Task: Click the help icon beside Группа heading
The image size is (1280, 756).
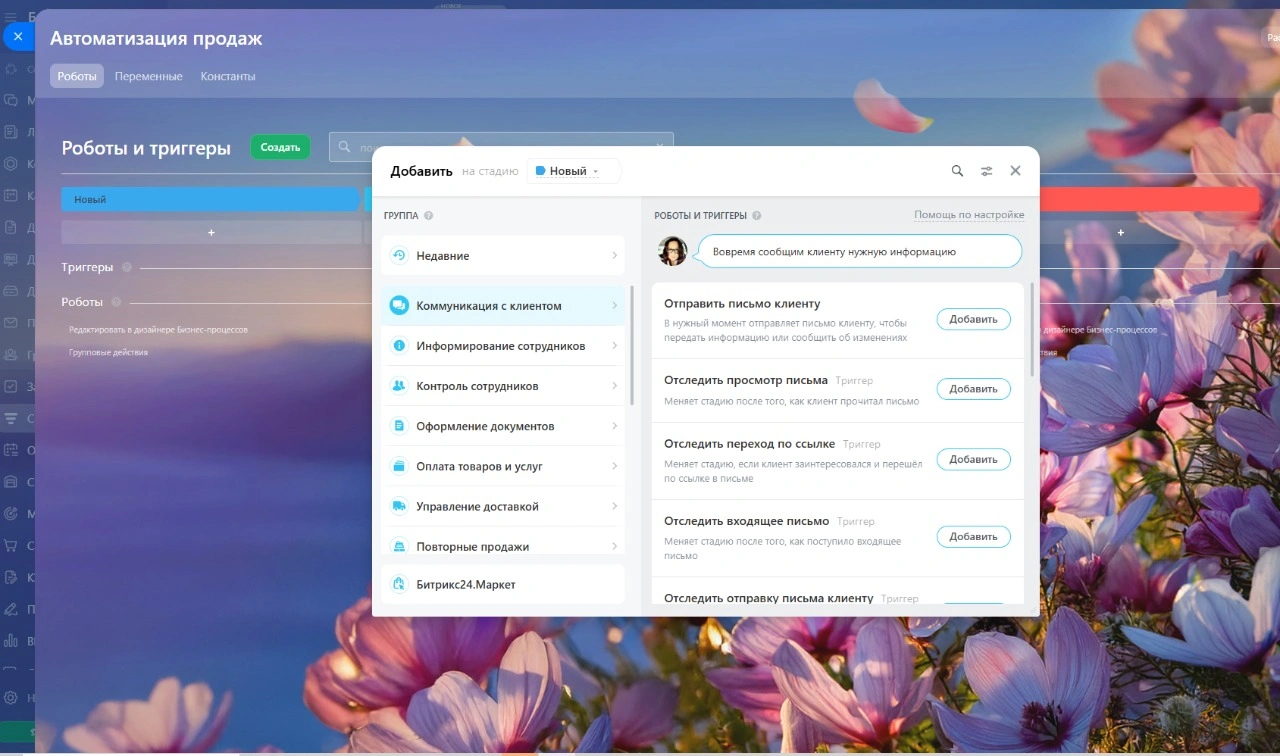Action: pyautogui.click(x=429, y=216)
